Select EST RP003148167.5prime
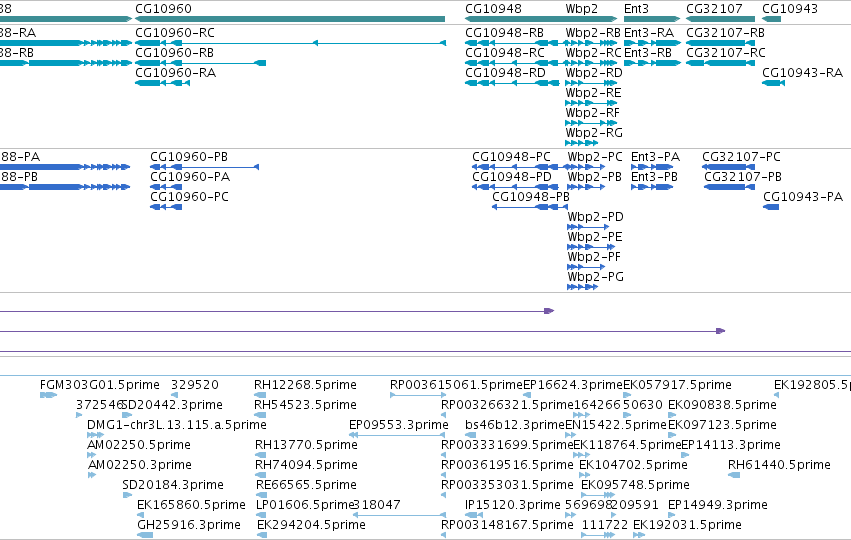Screen dimensions: 851x540 507,525
